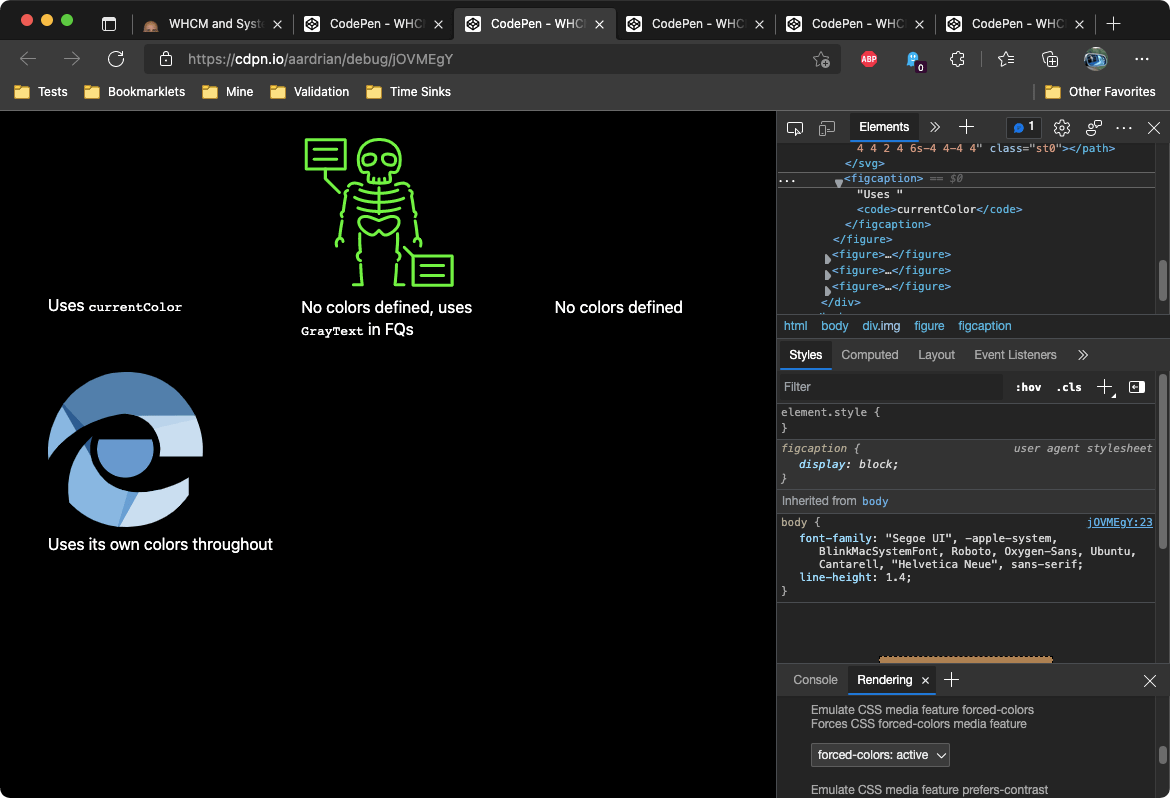
Task: Open the user profile avatar
Action: [1095, 59]
